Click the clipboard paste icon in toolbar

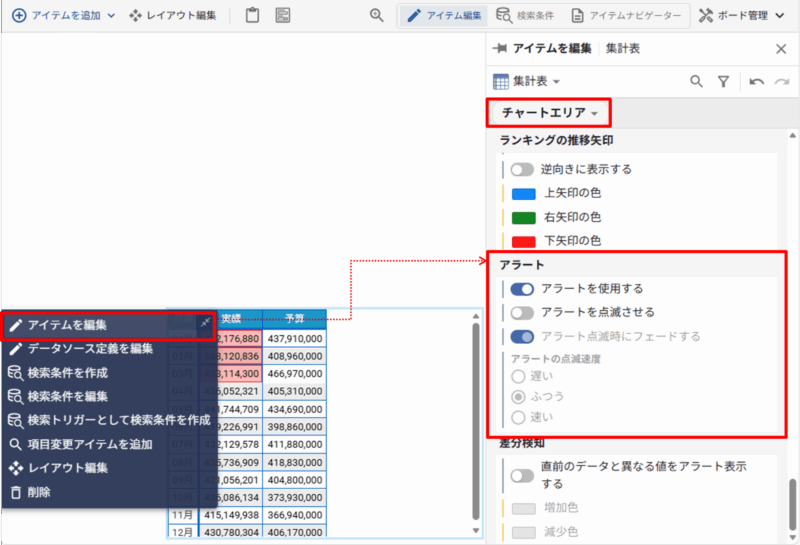tap(252, 16)
